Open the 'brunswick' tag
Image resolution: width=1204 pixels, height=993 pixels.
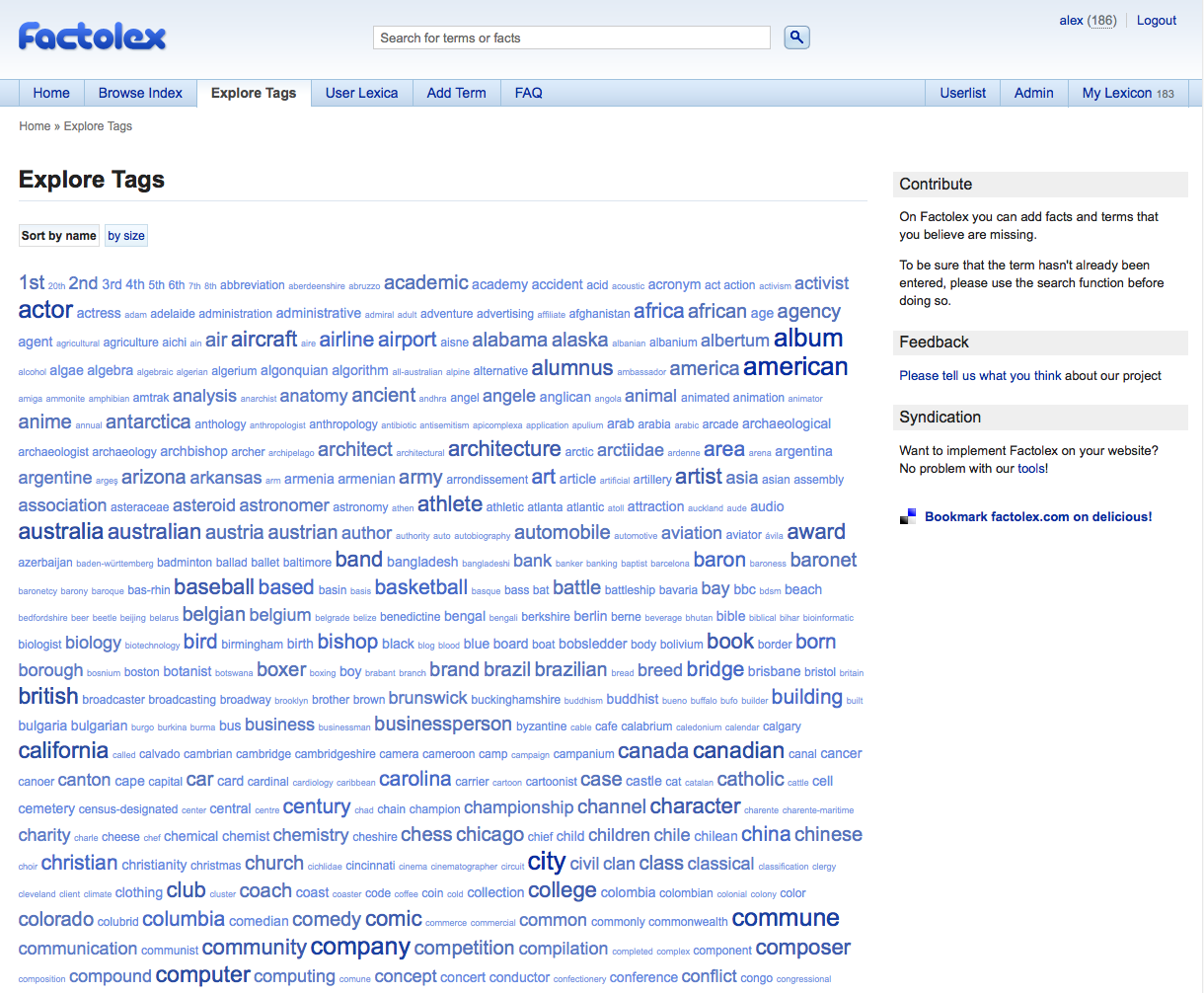[x=428, y=698]
